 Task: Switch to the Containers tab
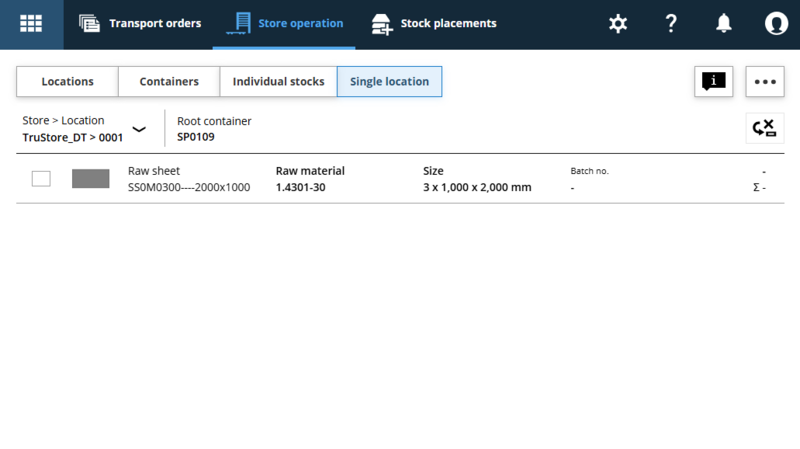169,82
